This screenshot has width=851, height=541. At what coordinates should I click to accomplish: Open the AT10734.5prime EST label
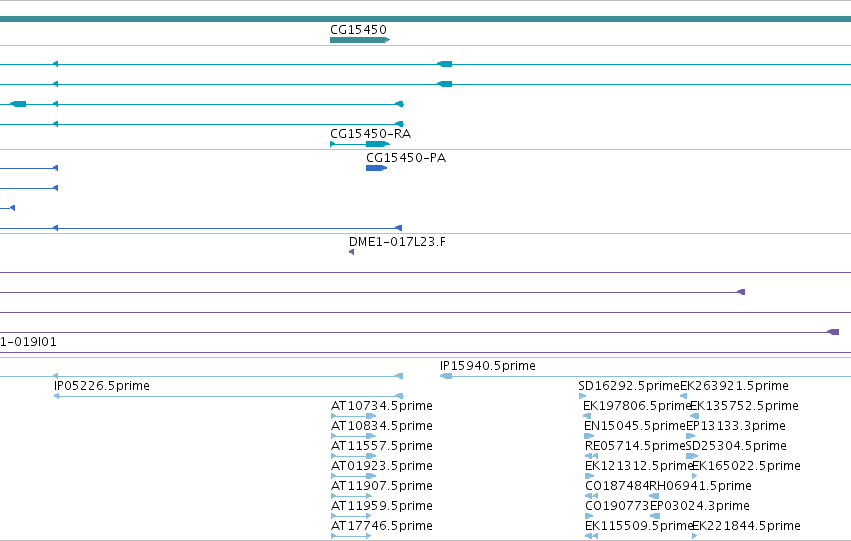(382, 406)
